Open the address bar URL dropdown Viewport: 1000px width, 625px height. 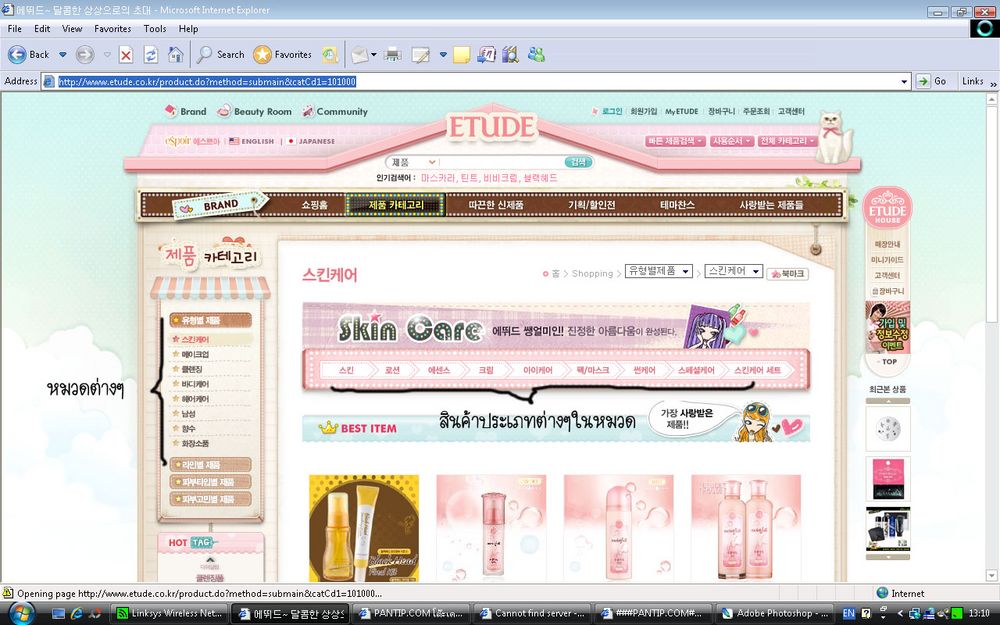pyautogui.click(x=904, y=82)
